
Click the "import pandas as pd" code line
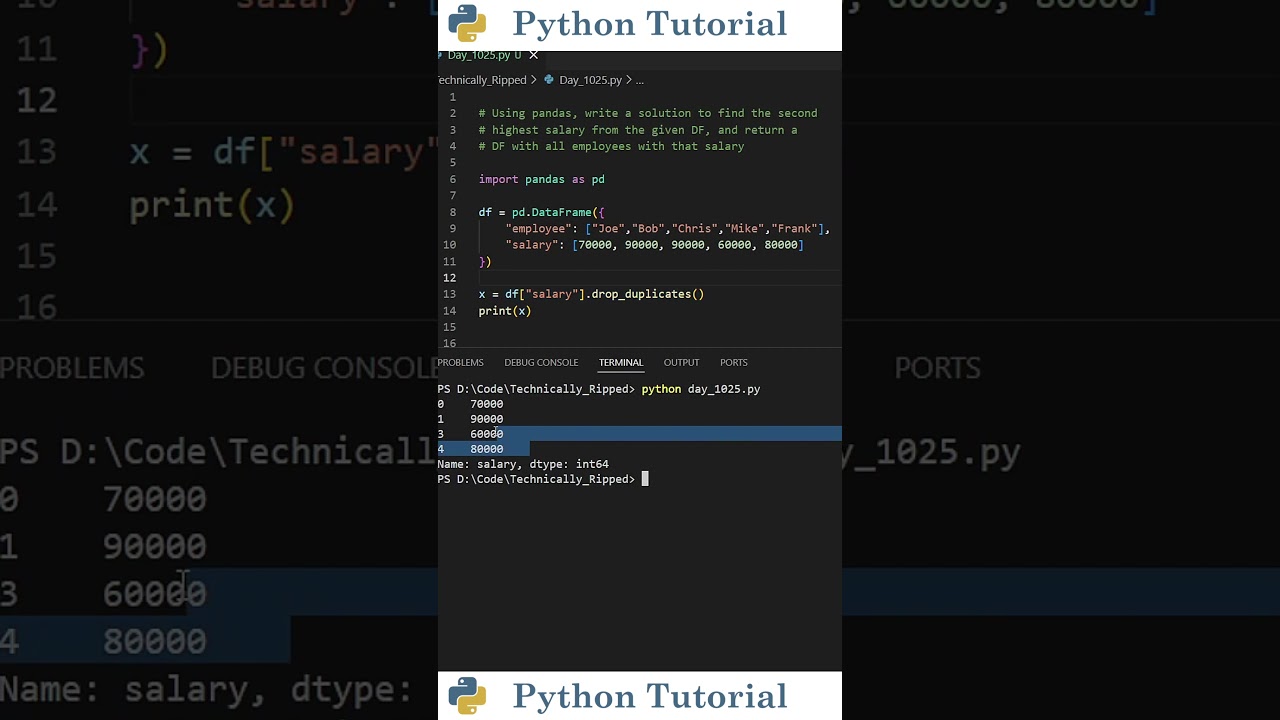[541, 179]
